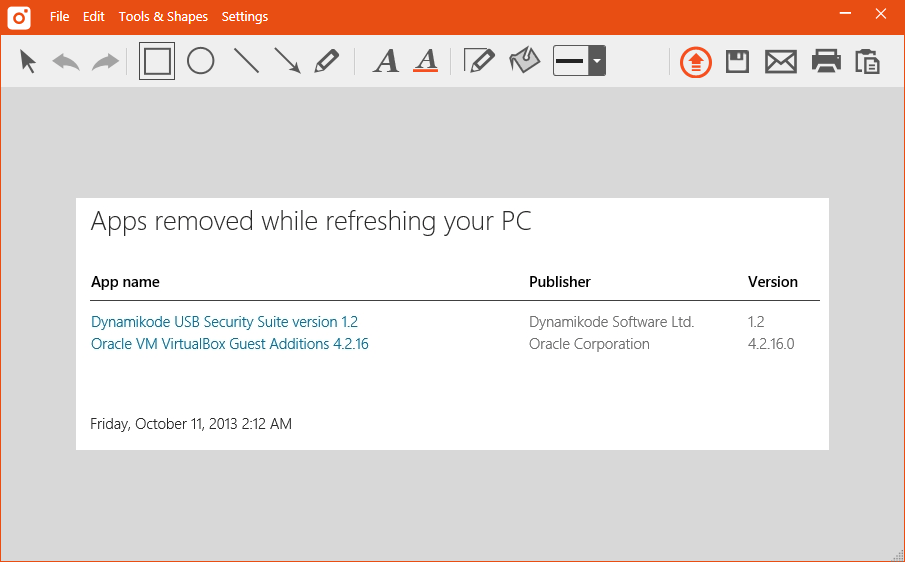
Task: Click the Friday, October 11, 2013 date
Action: [191, 424]
